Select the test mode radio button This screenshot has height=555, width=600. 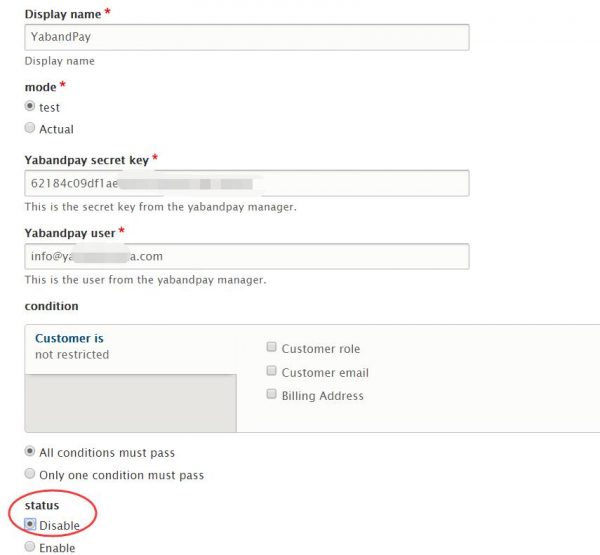coord(30,107)
